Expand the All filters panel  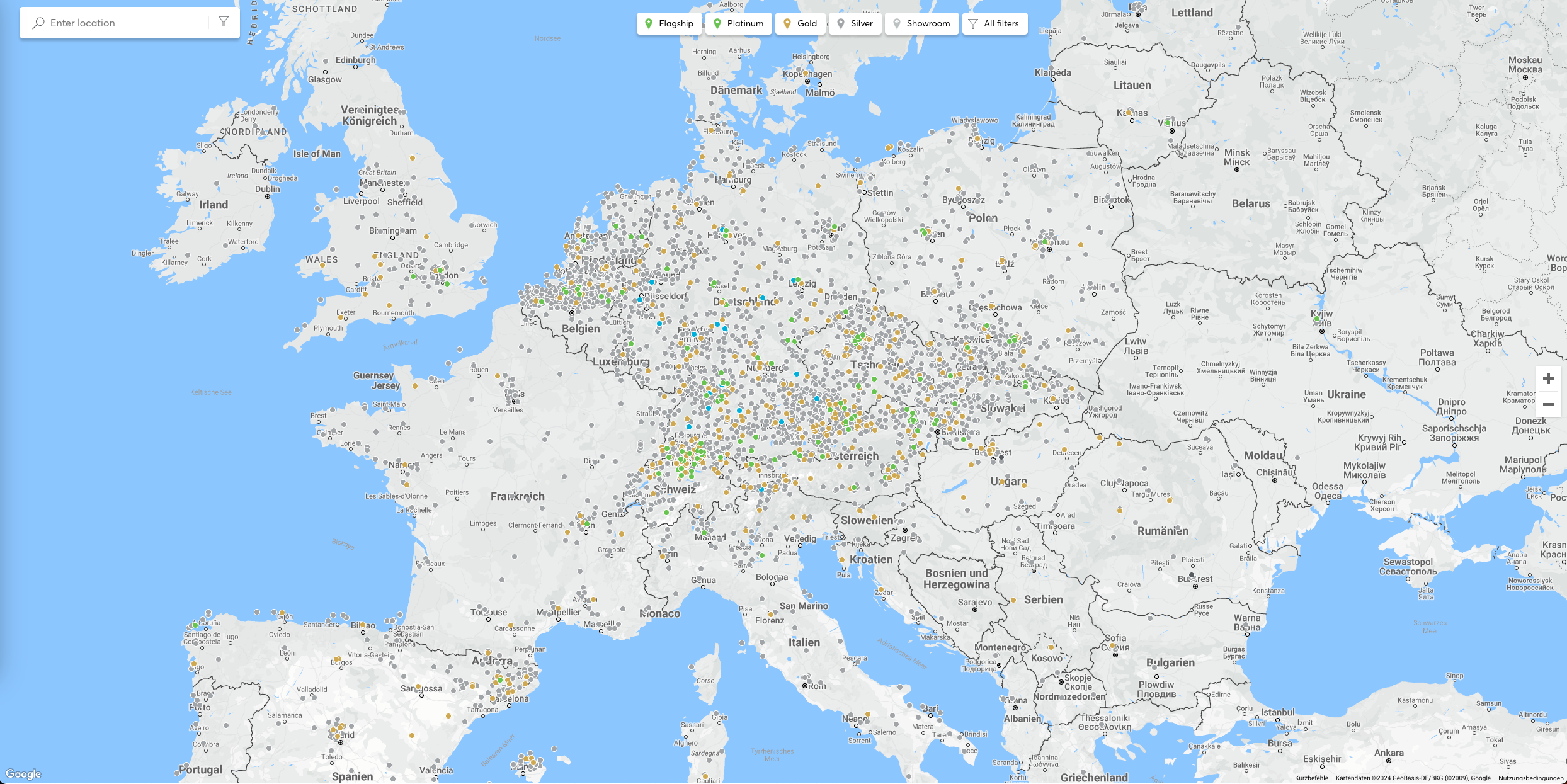click(994, 24)
